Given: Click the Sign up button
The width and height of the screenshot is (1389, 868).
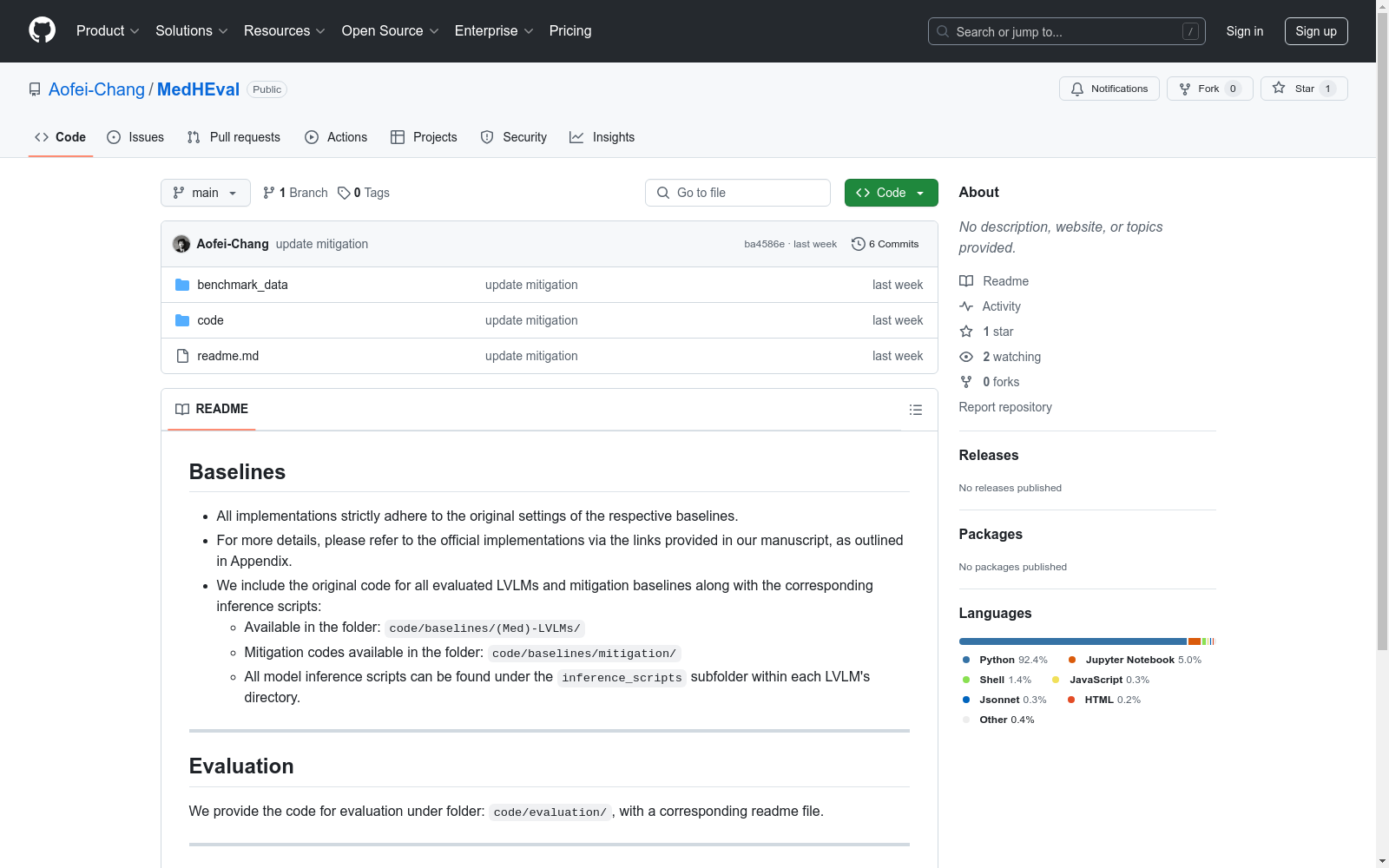Looking at the screenshot, I should click(x=1316, y=31).
